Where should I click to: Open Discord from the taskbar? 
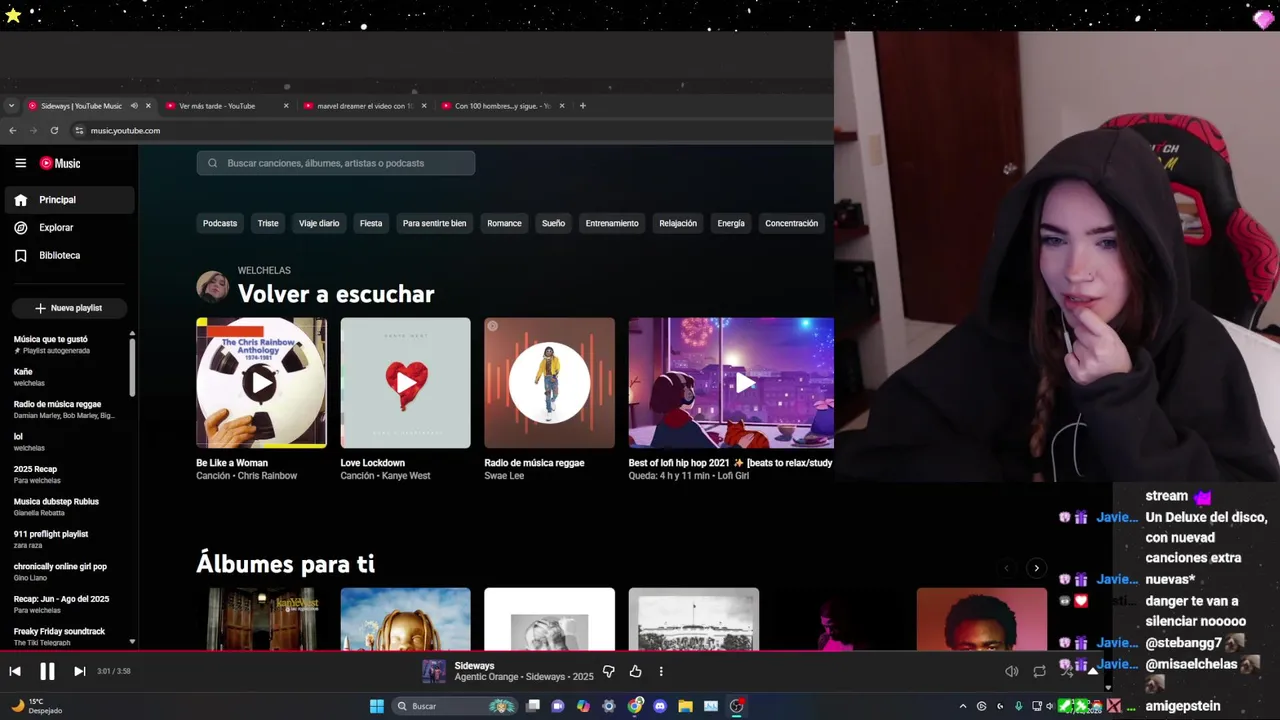point(660,706)
